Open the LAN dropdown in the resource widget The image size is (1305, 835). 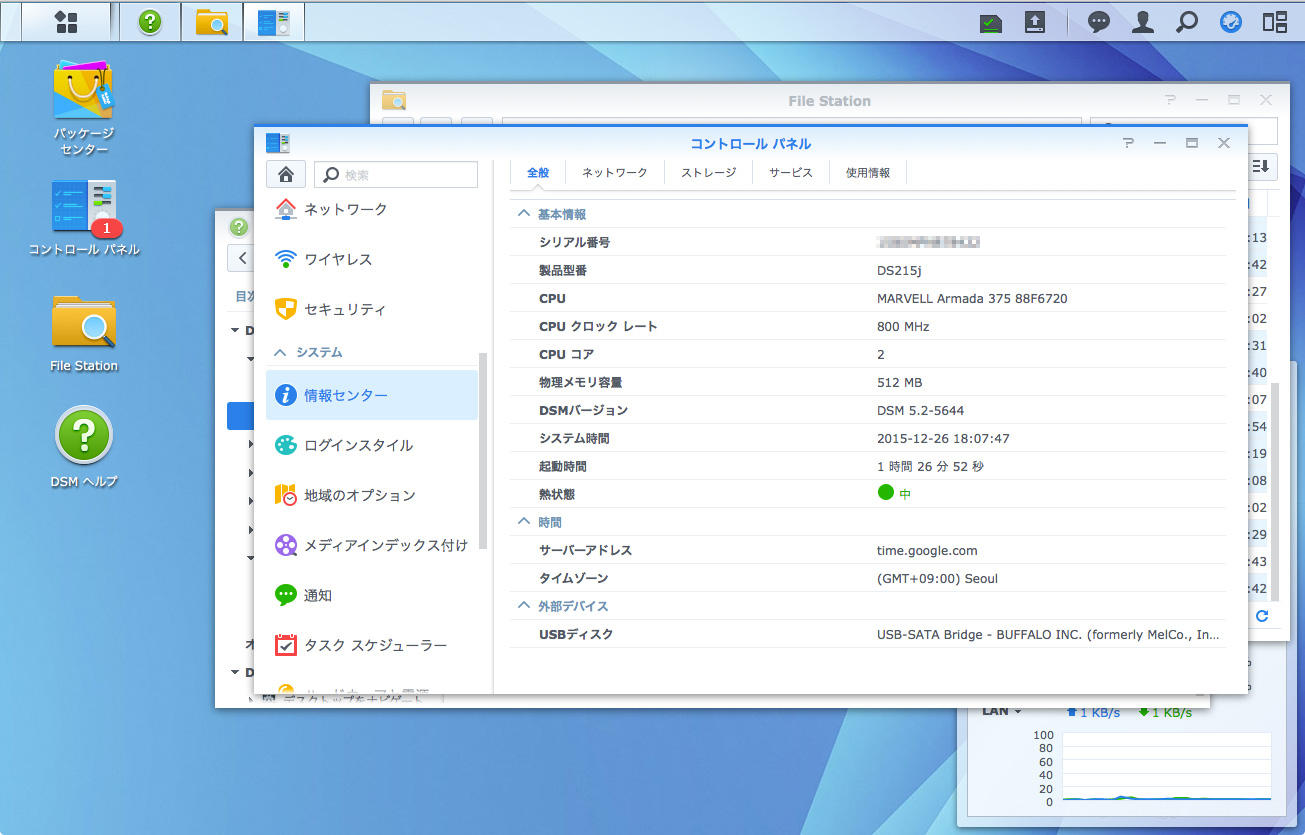click(x=1002, y=711)
